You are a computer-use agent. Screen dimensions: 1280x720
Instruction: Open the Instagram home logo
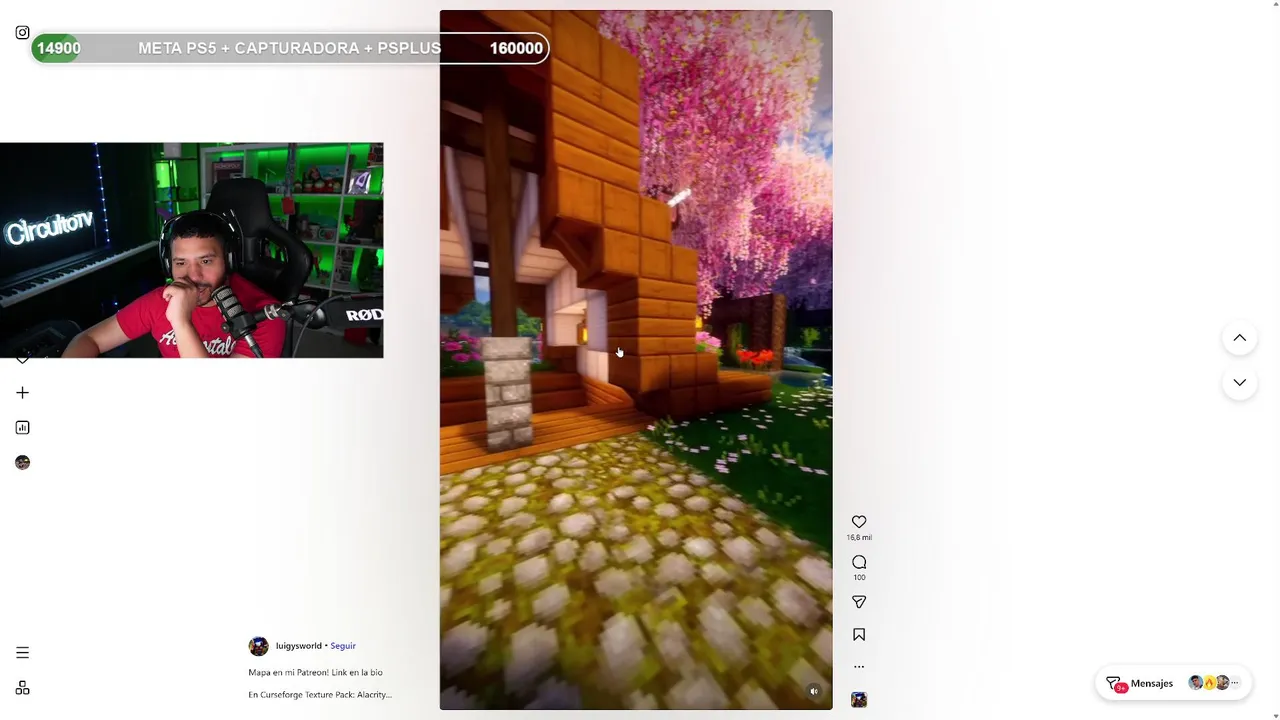(x=22, y=33)
